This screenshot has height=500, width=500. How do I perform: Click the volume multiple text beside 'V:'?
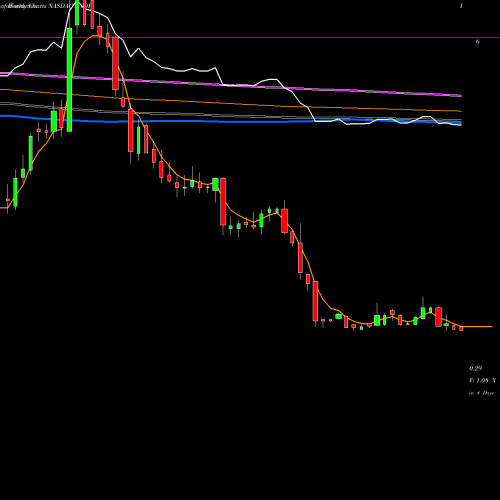(486, 380)
